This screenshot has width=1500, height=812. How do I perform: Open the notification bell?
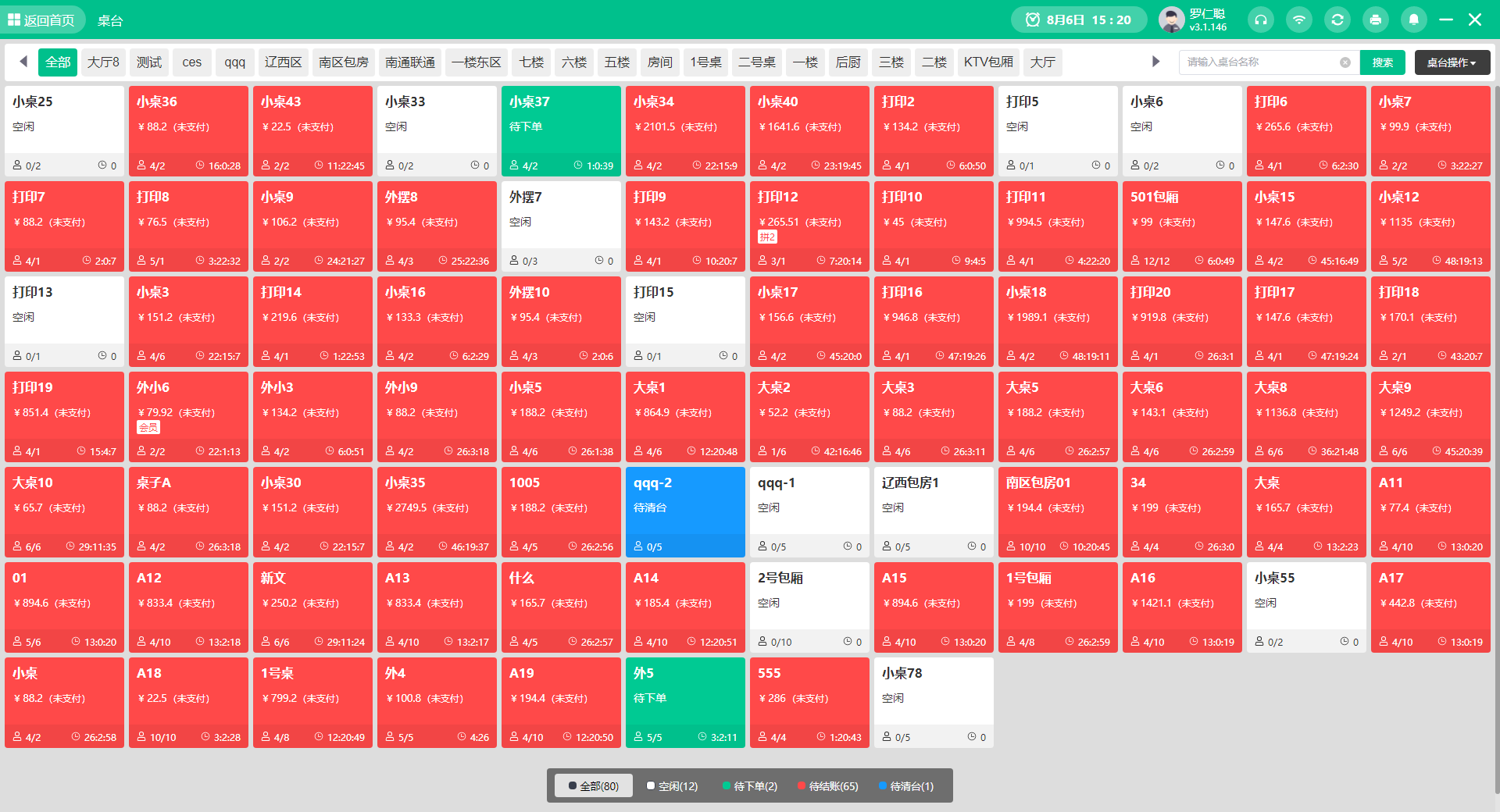[x=1413, y=20]
